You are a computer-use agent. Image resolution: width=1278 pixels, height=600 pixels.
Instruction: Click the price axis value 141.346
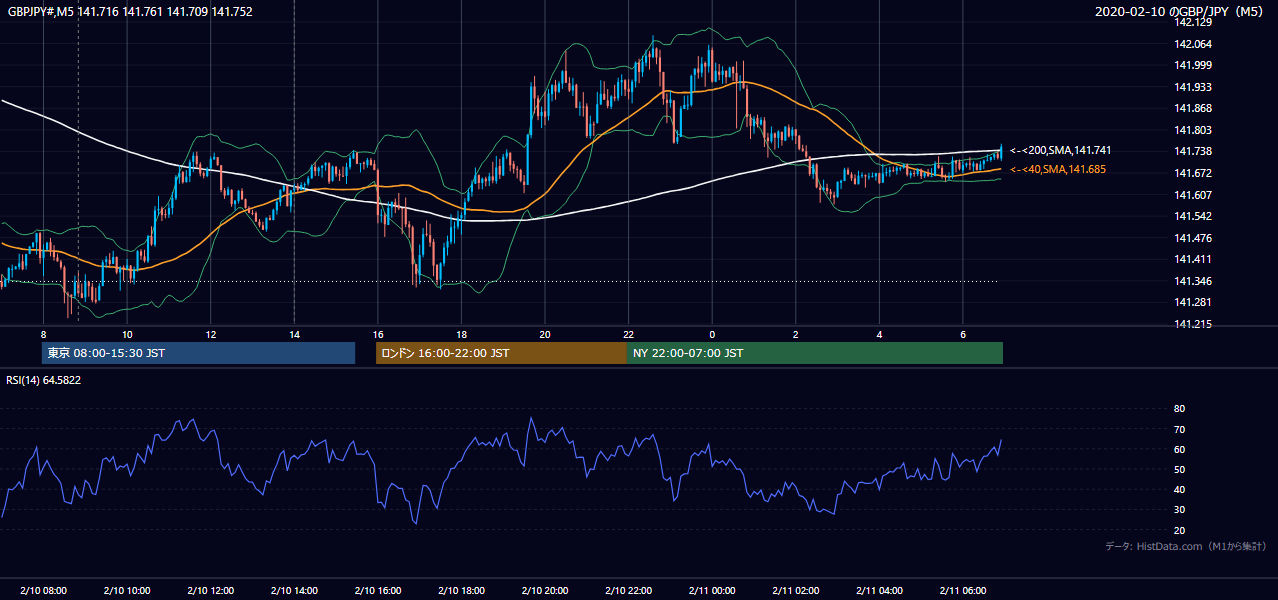tap(1193, 281)
